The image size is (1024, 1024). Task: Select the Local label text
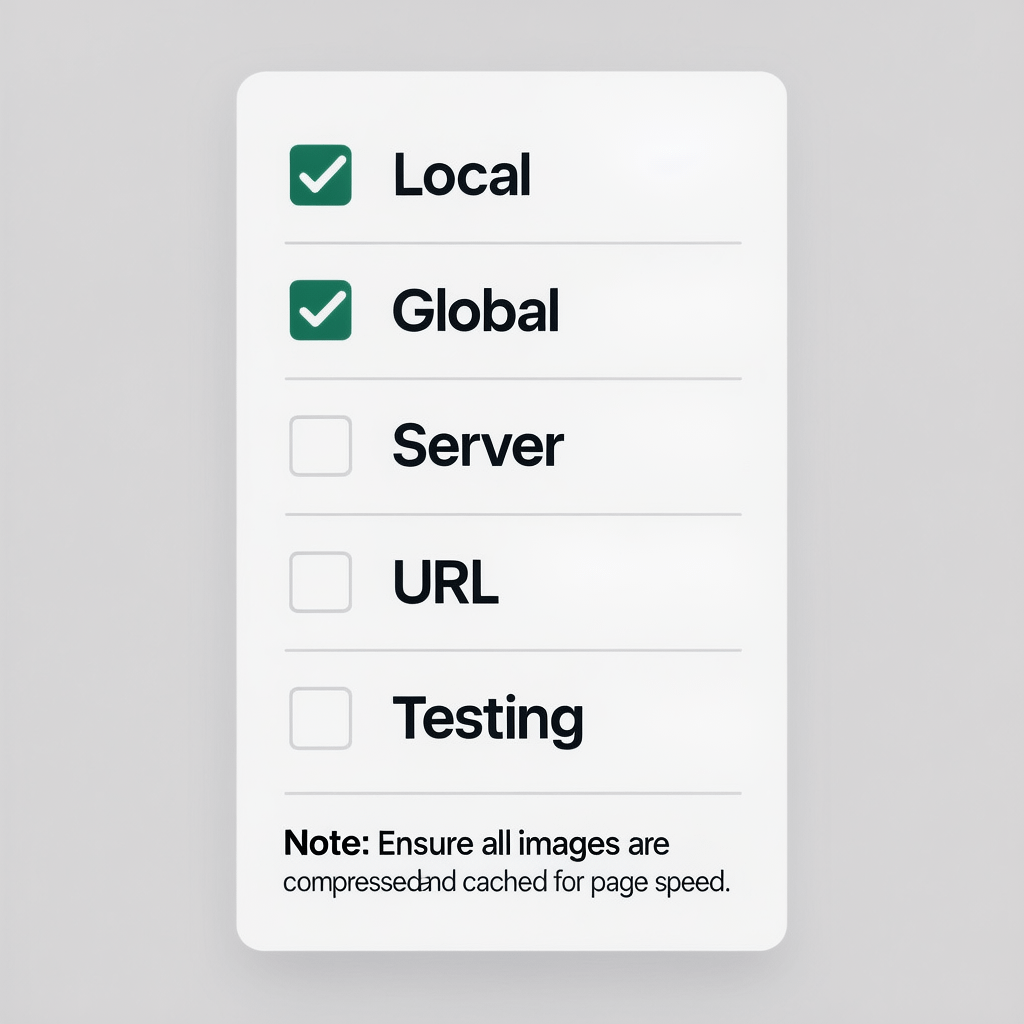(x=462, y=175)
